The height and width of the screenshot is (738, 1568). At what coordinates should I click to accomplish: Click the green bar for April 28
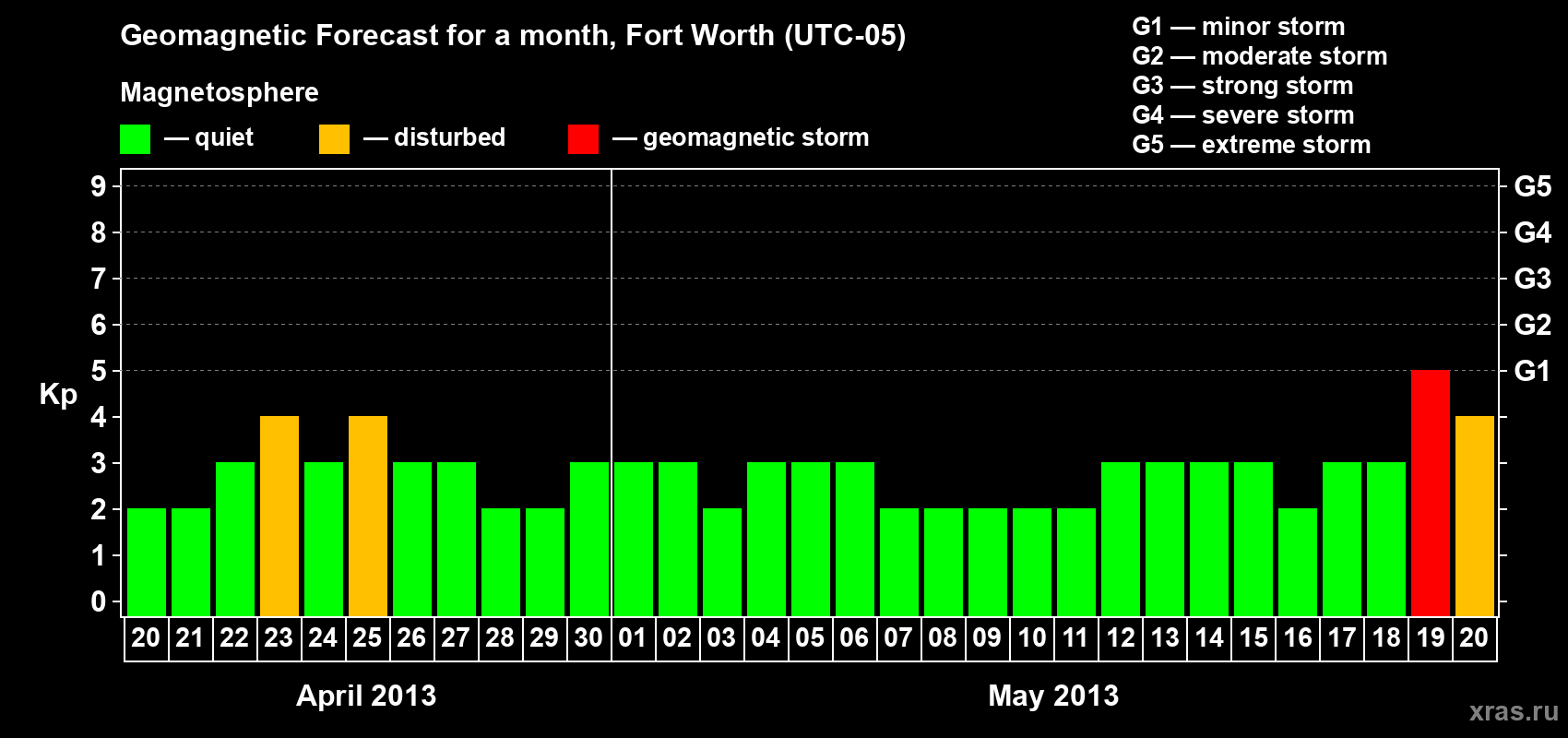click(x=501, y=563)
